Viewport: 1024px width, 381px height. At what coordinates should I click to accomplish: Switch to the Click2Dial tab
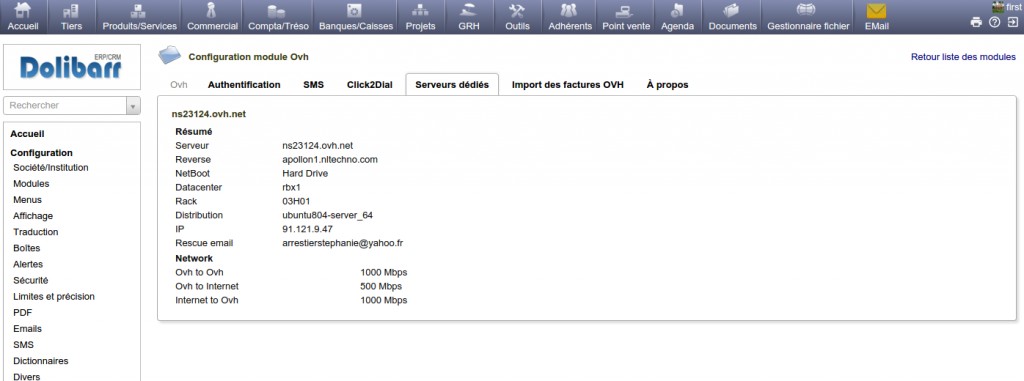[370, 84]
